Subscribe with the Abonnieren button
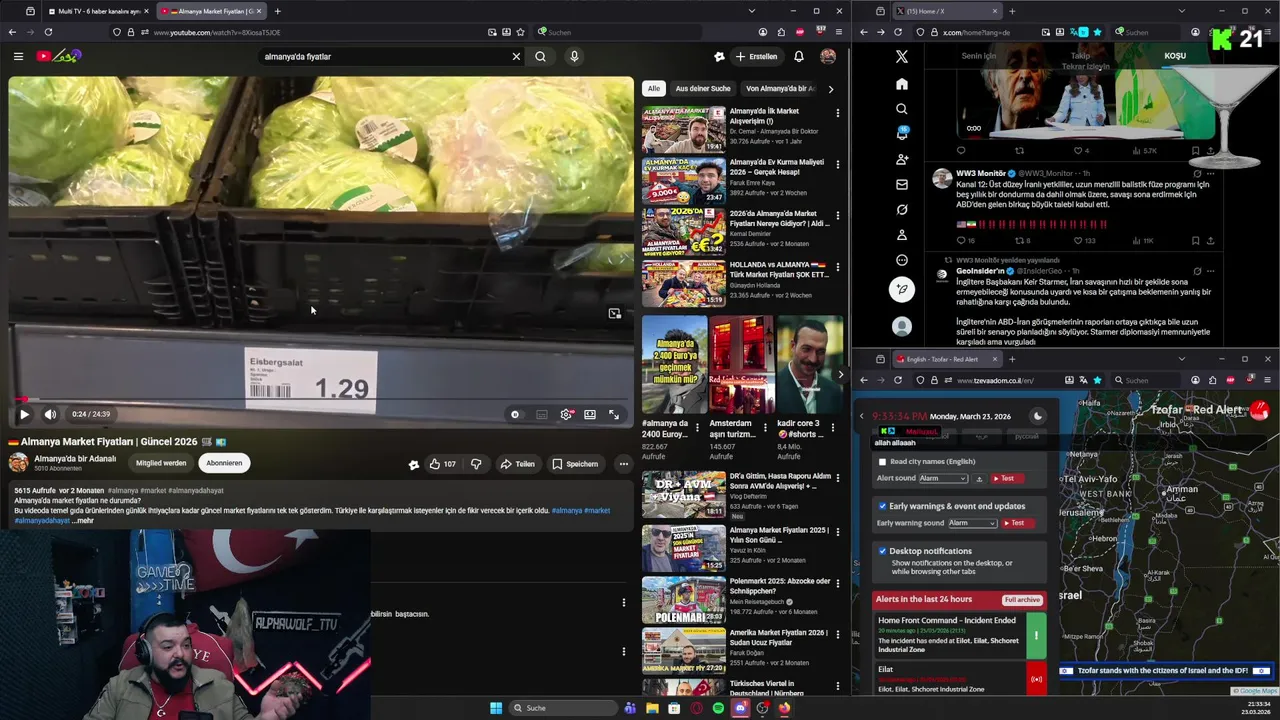 click(224, 463)
